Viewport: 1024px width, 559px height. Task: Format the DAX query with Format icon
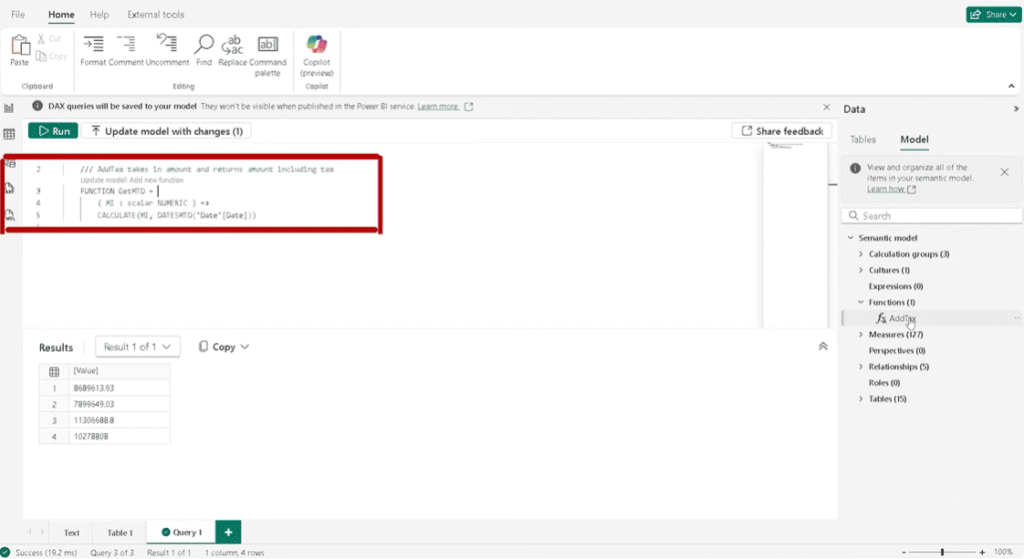[93, 44]
